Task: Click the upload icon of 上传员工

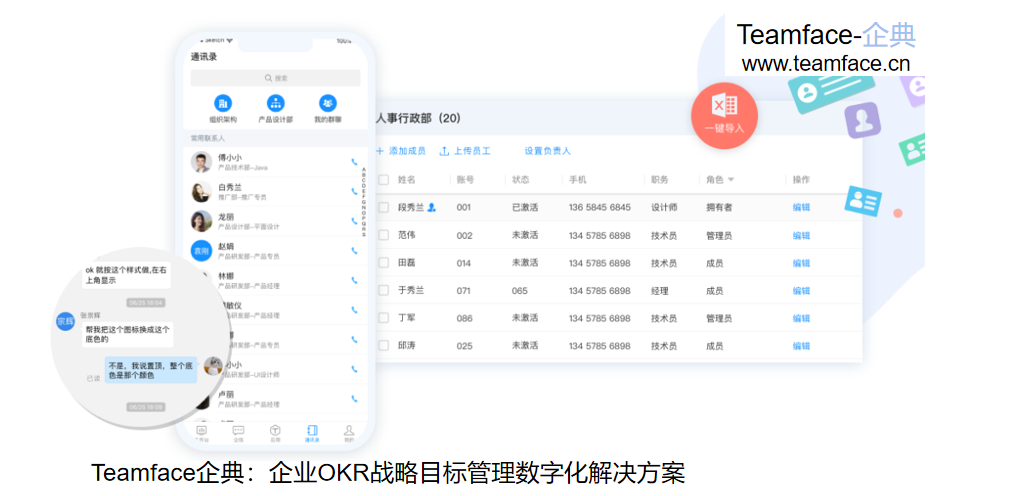Action: coord(445,151)
